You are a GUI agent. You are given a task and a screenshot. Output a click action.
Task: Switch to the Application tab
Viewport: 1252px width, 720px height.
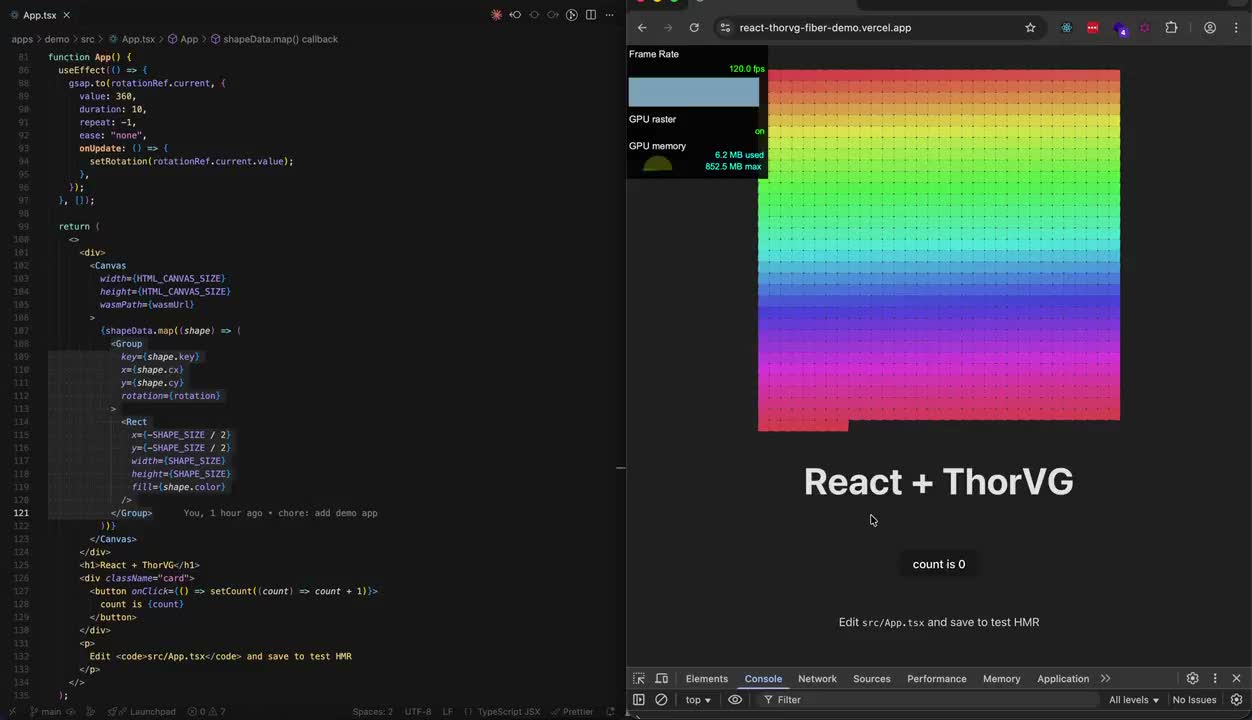point(1063,679)
